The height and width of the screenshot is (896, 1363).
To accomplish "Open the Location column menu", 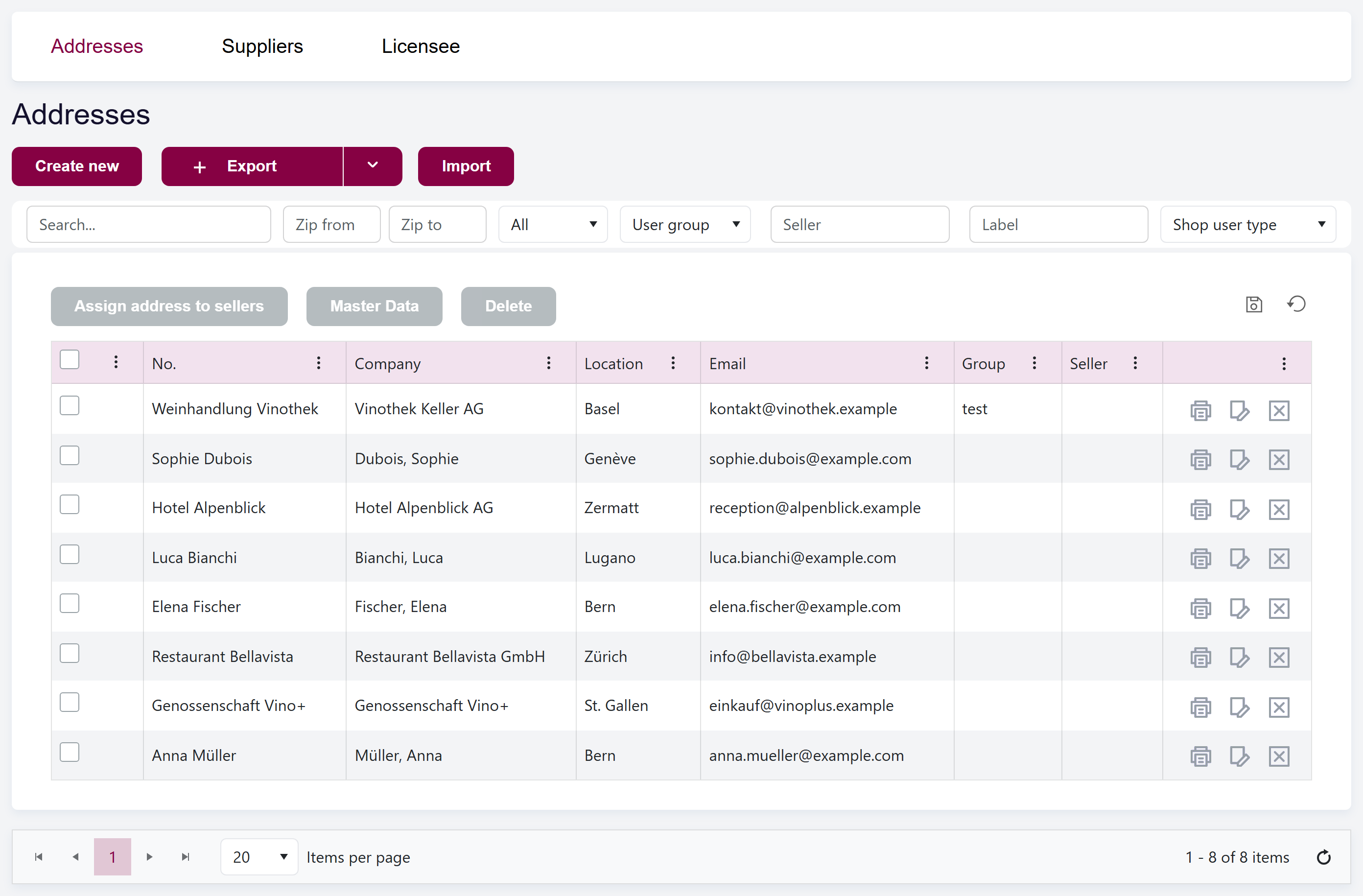I will [673, 363].
